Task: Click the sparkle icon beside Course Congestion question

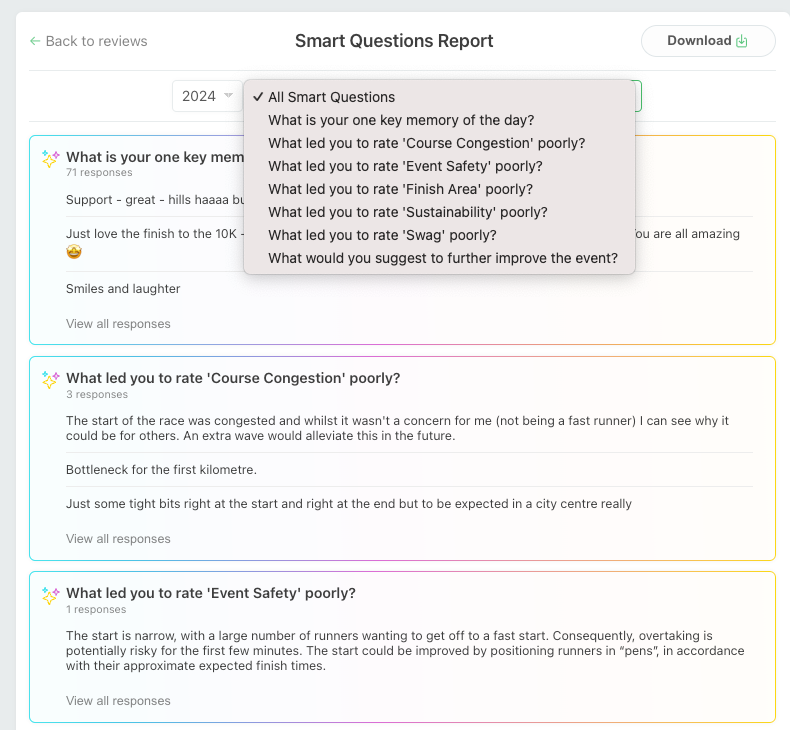Action: click(x=50, y=379)
